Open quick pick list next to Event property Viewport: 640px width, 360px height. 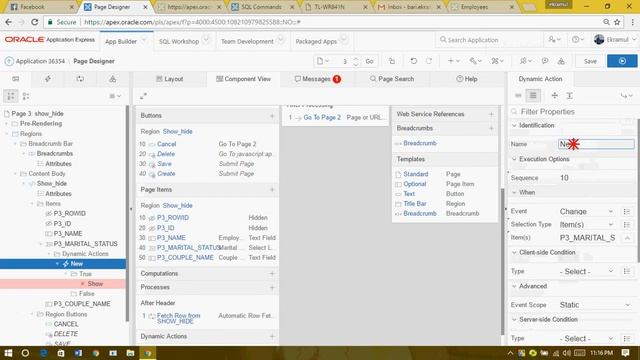click(x=627, y=211)
